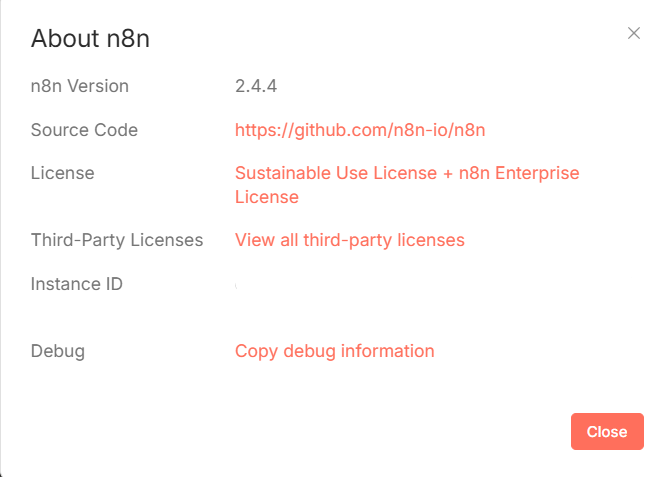View all third-party licenses

click(349, 240)
